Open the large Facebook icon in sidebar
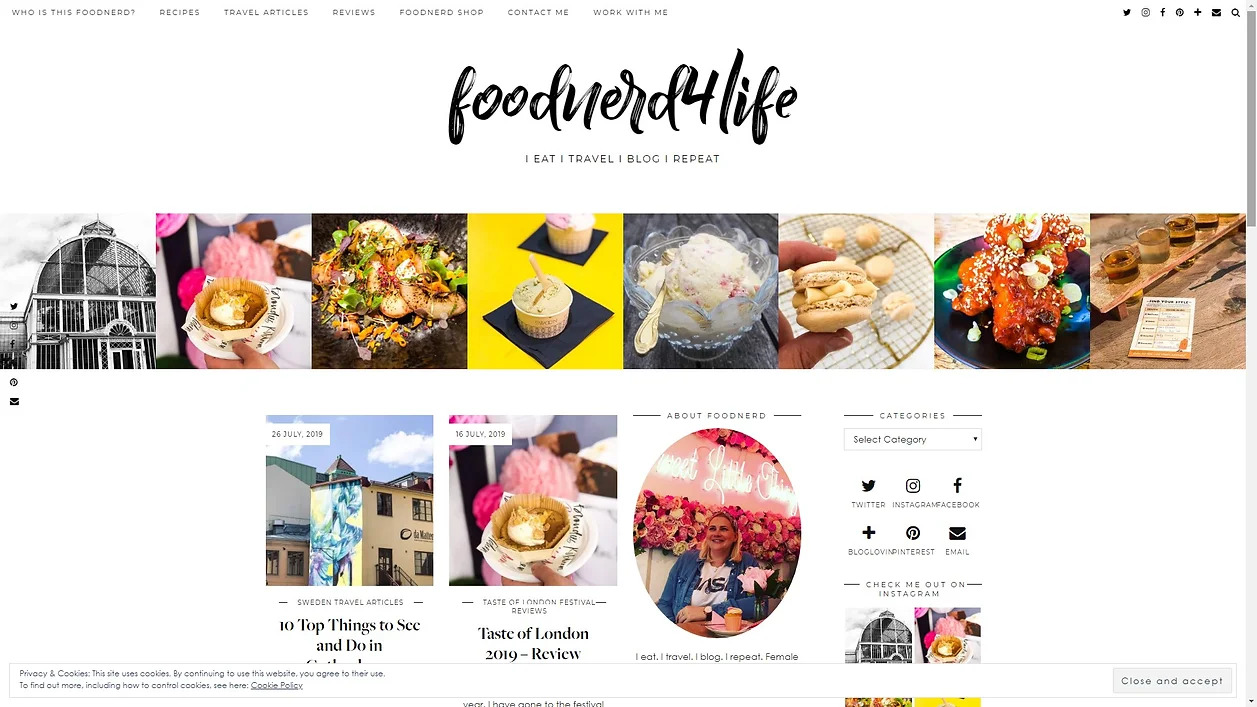 (957, 486)
